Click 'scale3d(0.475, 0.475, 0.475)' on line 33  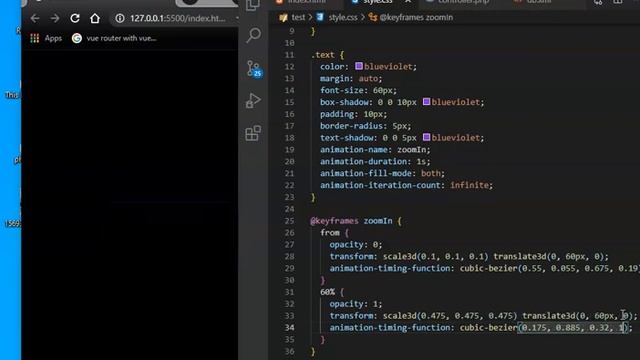click(x=450, y=316)
